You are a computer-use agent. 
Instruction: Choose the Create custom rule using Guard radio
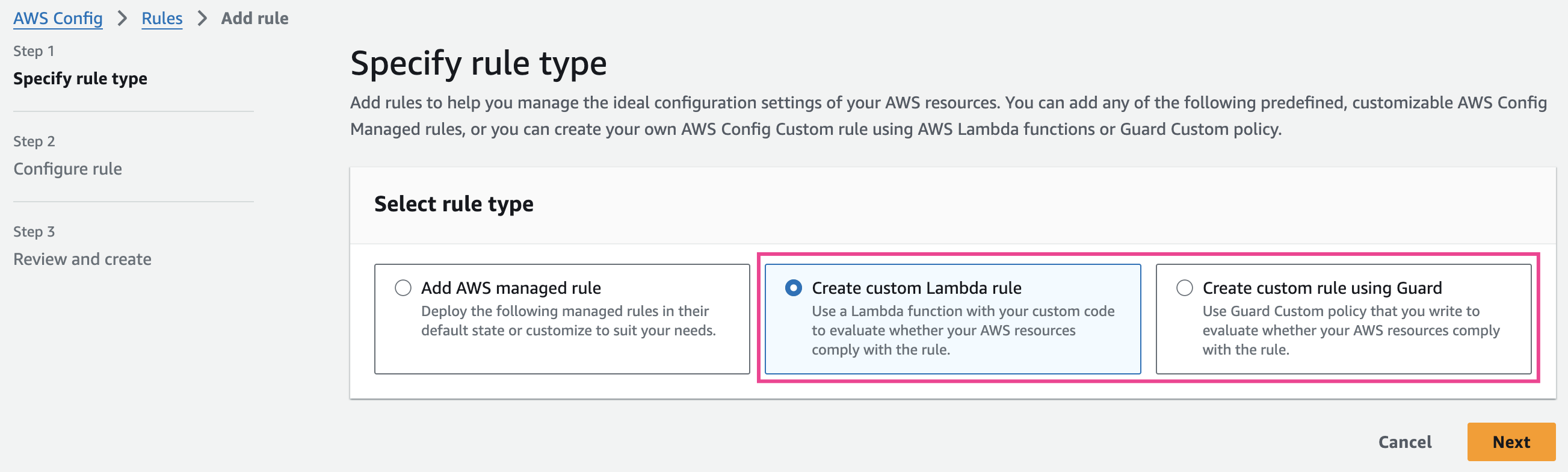pyautogui.click(x=1184, y=287)
